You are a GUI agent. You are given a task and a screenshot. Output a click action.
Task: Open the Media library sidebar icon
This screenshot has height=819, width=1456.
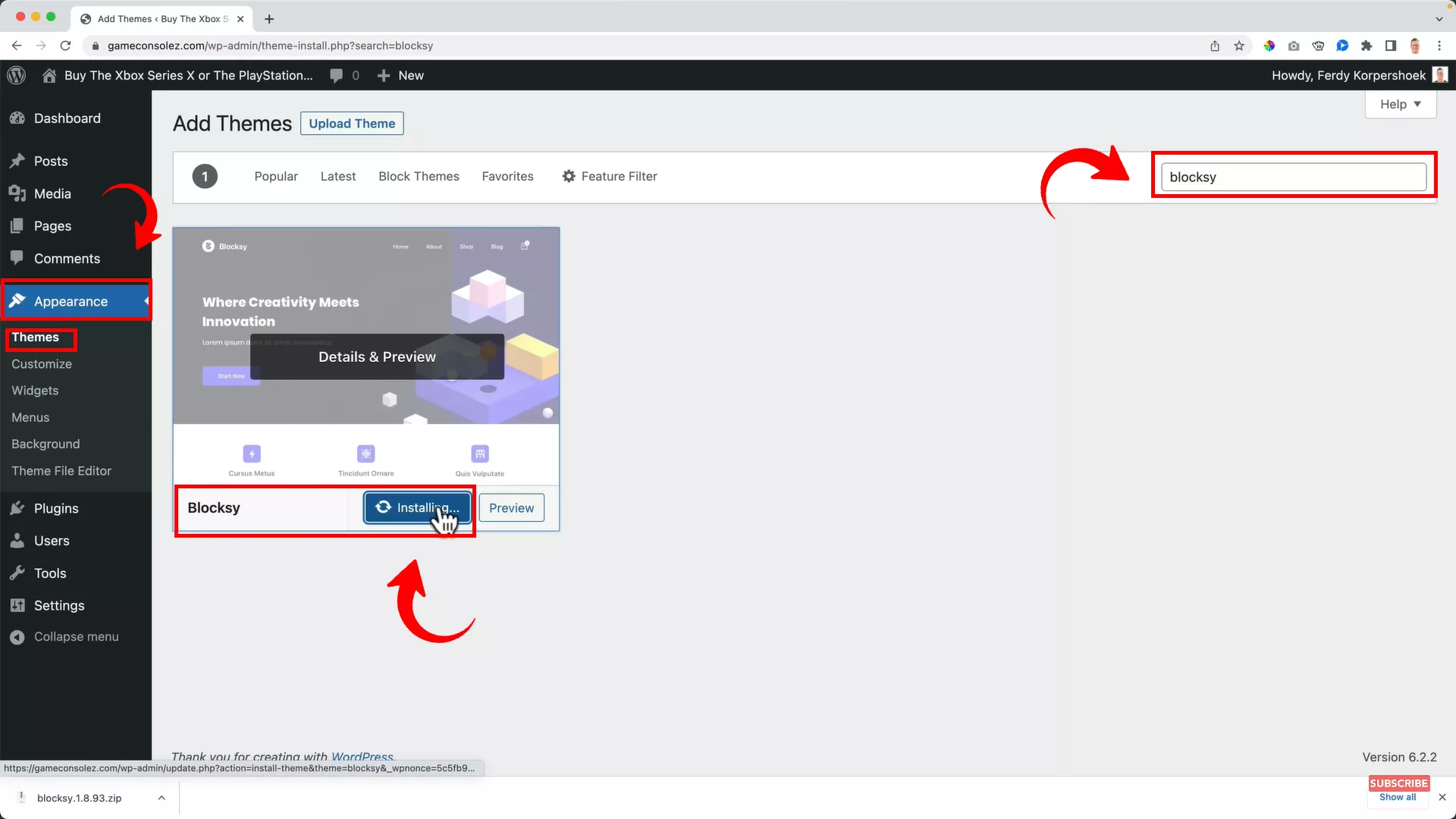point(17,193)
